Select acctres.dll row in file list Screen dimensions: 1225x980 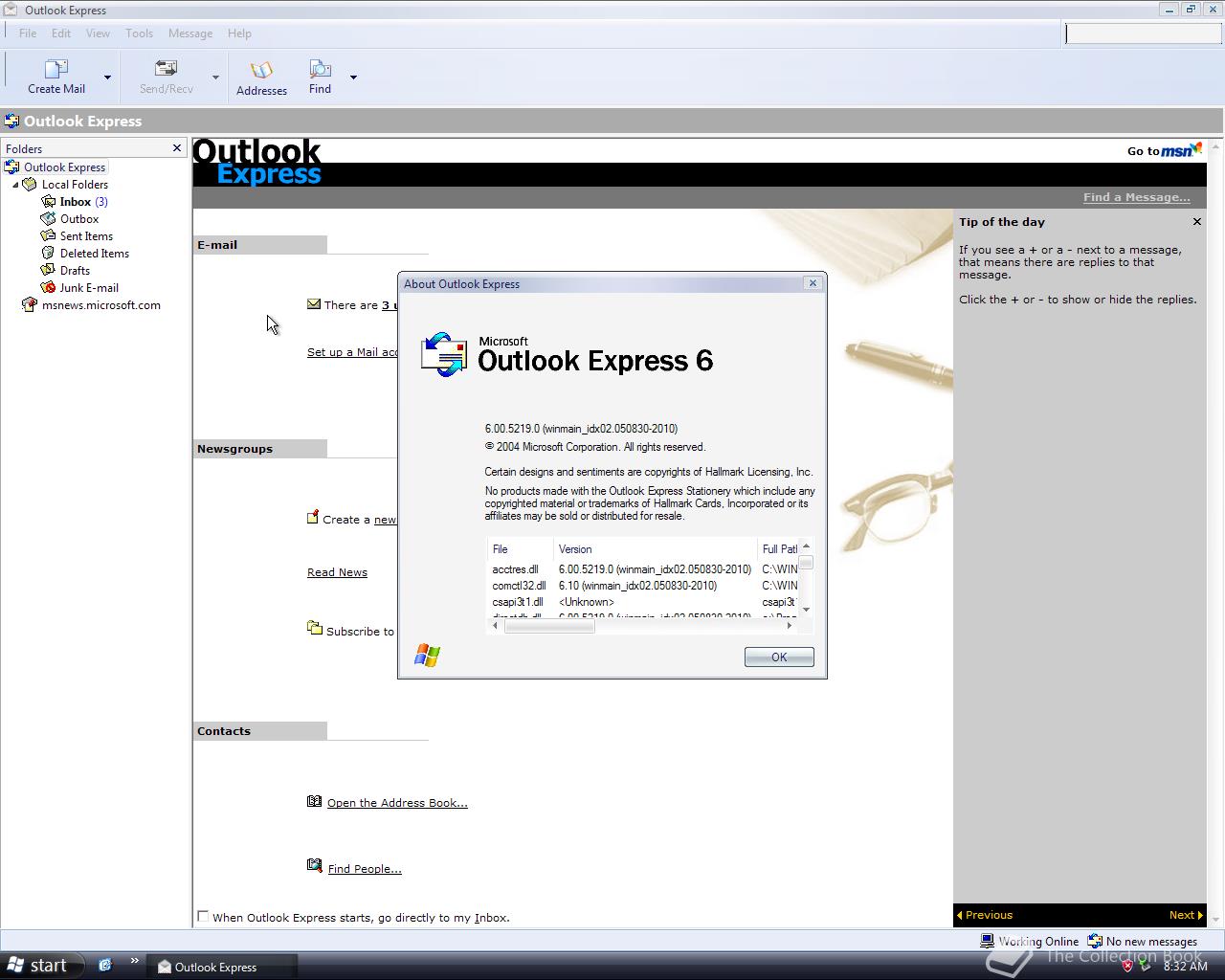tap(642, 569)
